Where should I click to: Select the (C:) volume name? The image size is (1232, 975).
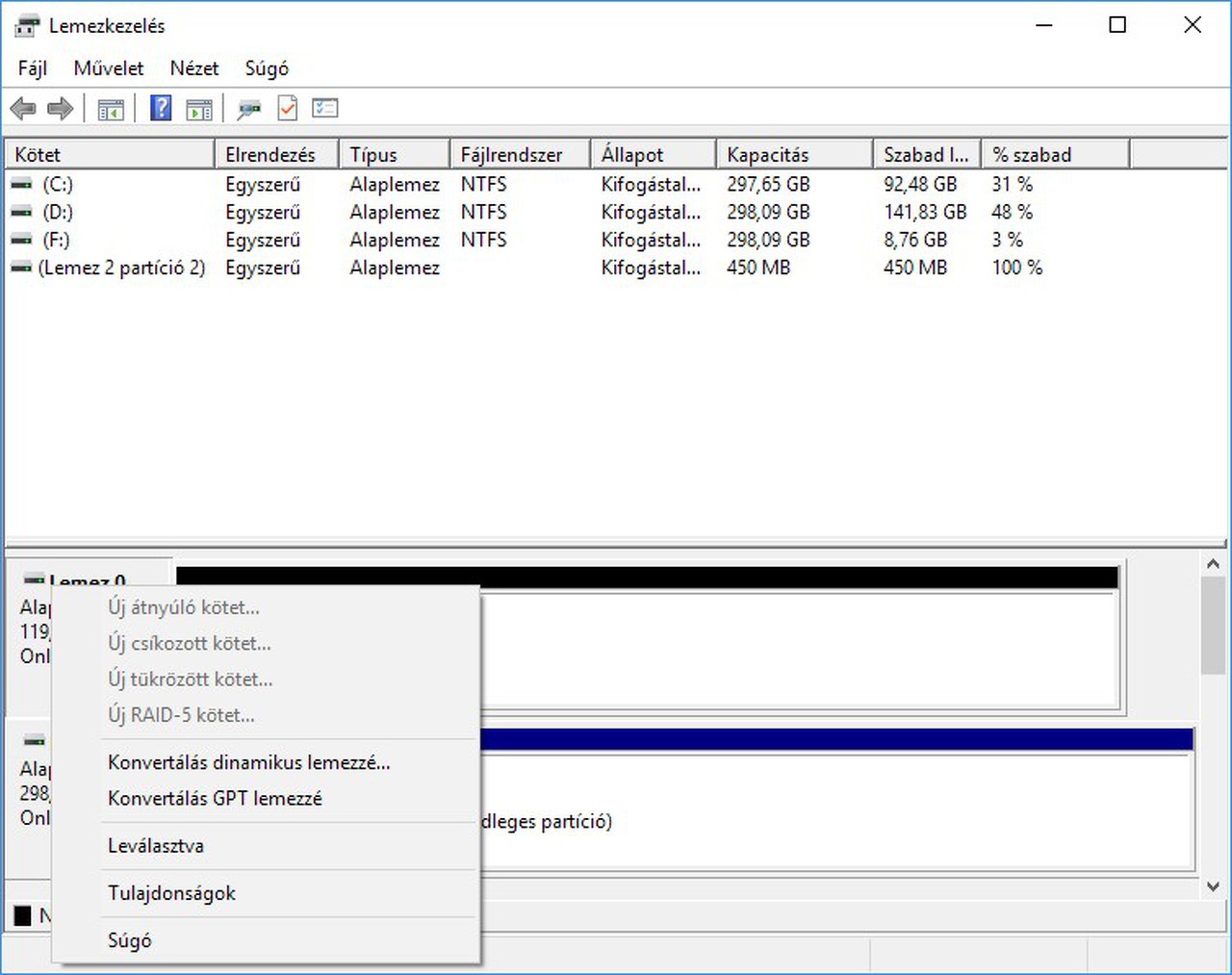pos(58,184)
